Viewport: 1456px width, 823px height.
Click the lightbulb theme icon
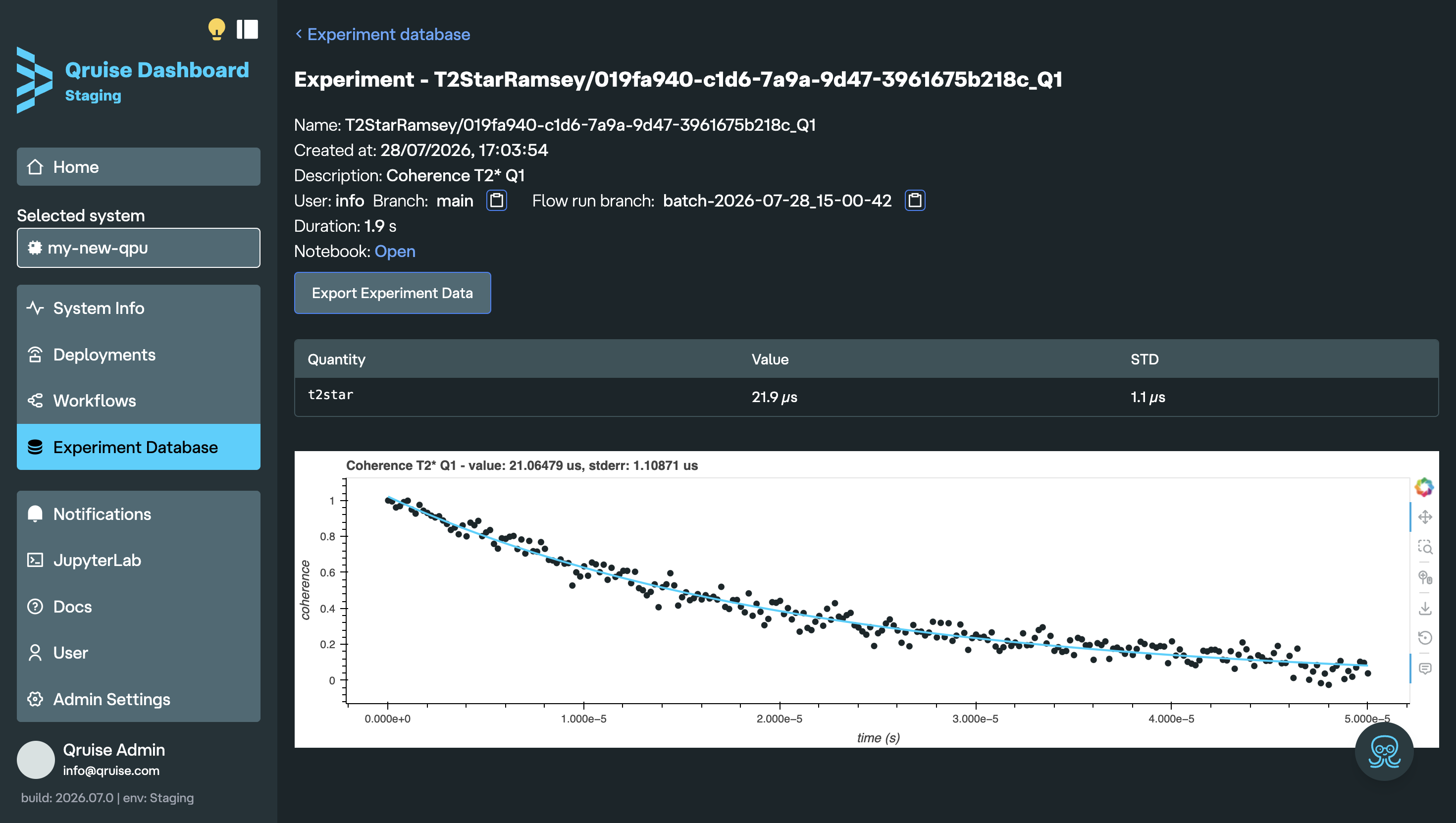click(216, 29)
